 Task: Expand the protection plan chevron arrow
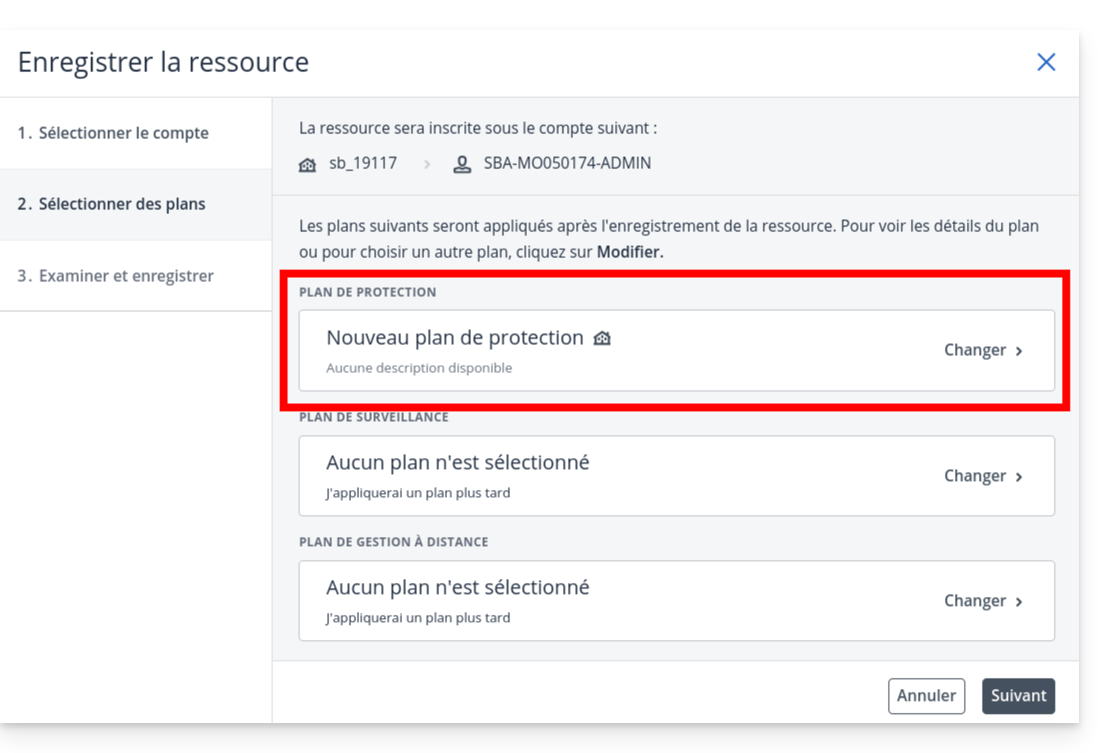[x=1019, y=351]
